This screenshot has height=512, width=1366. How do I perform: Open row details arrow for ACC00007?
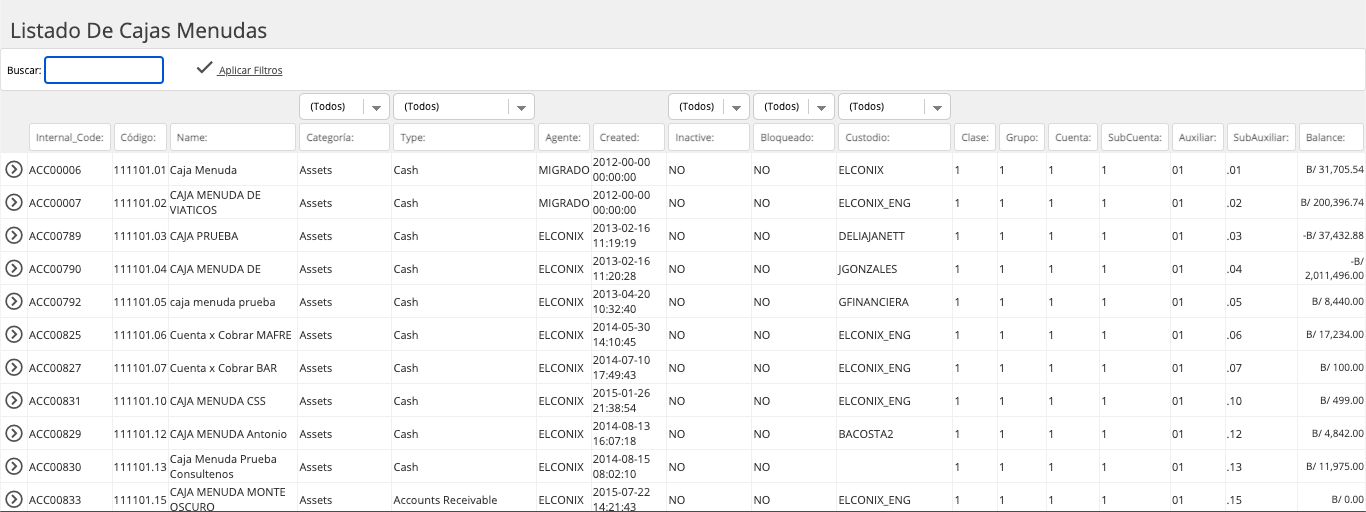click(14, 203)
